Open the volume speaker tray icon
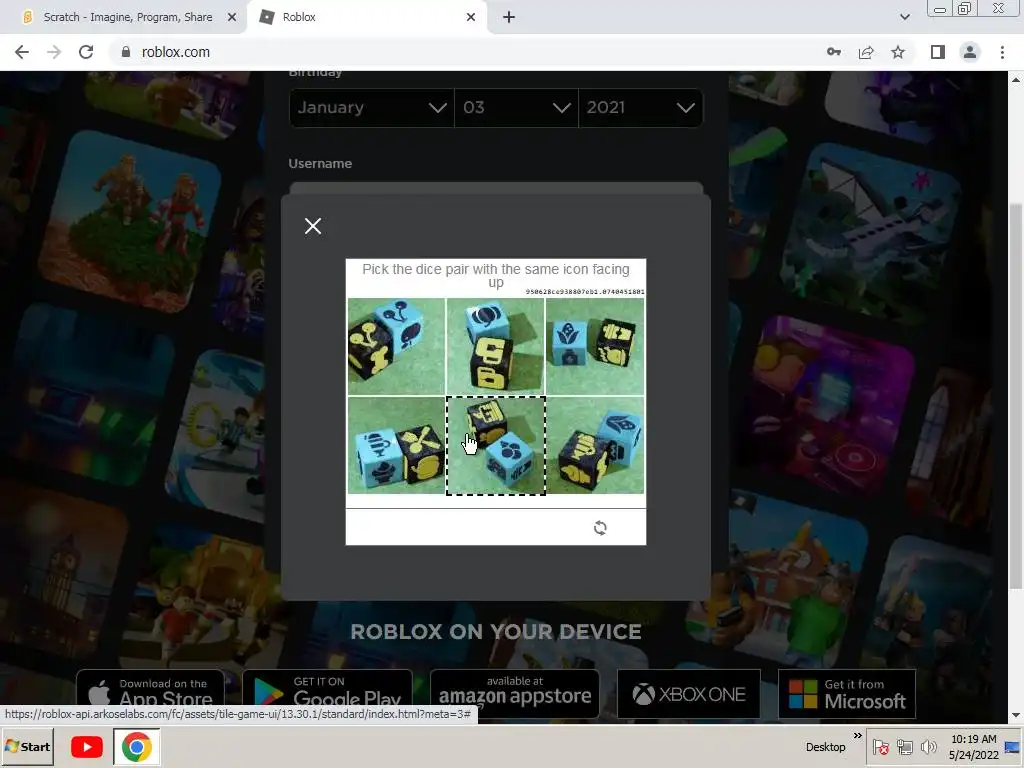 click(928, 747)
